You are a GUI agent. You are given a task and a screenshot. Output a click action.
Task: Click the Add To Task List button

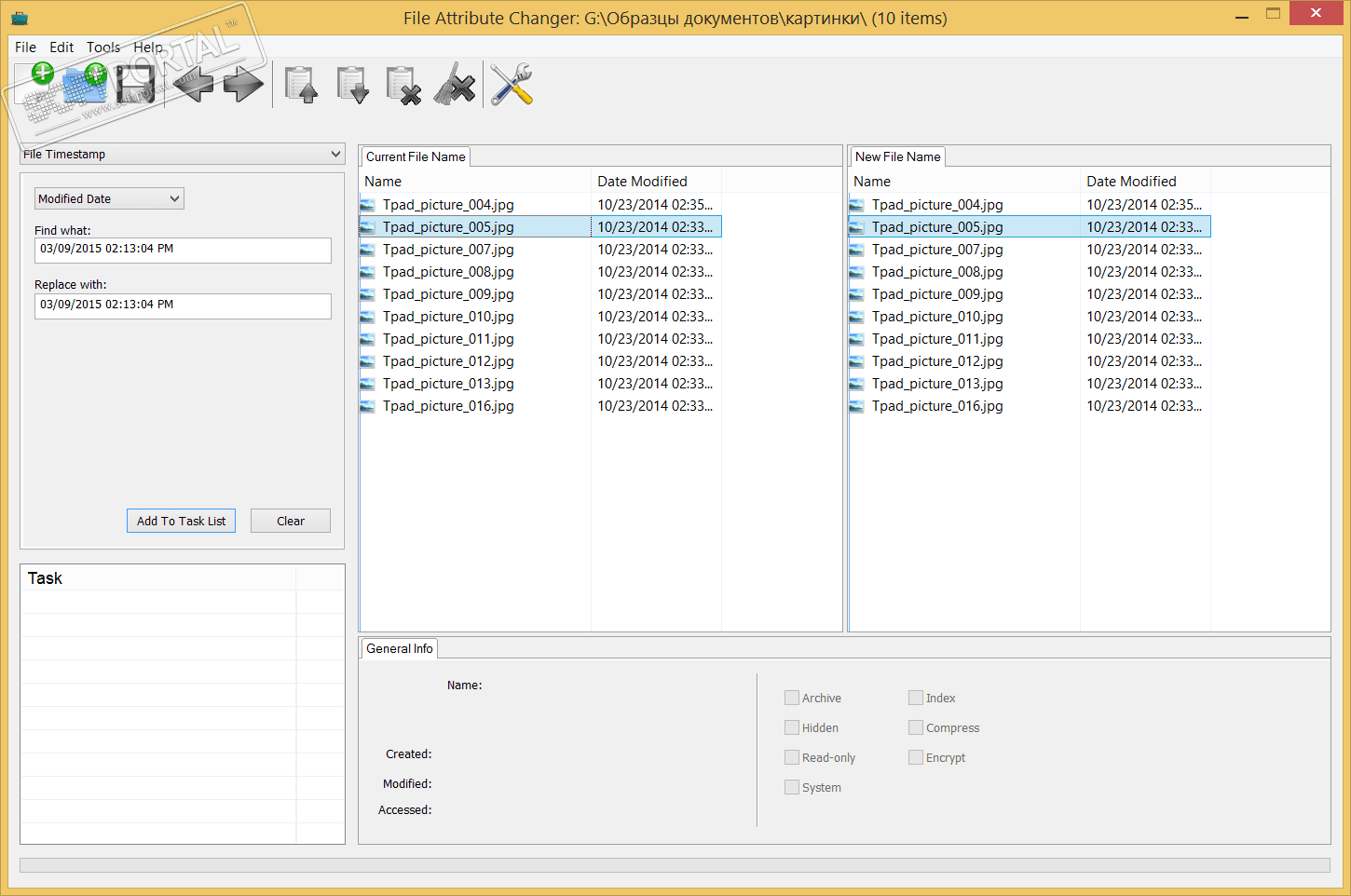(181, 521)
